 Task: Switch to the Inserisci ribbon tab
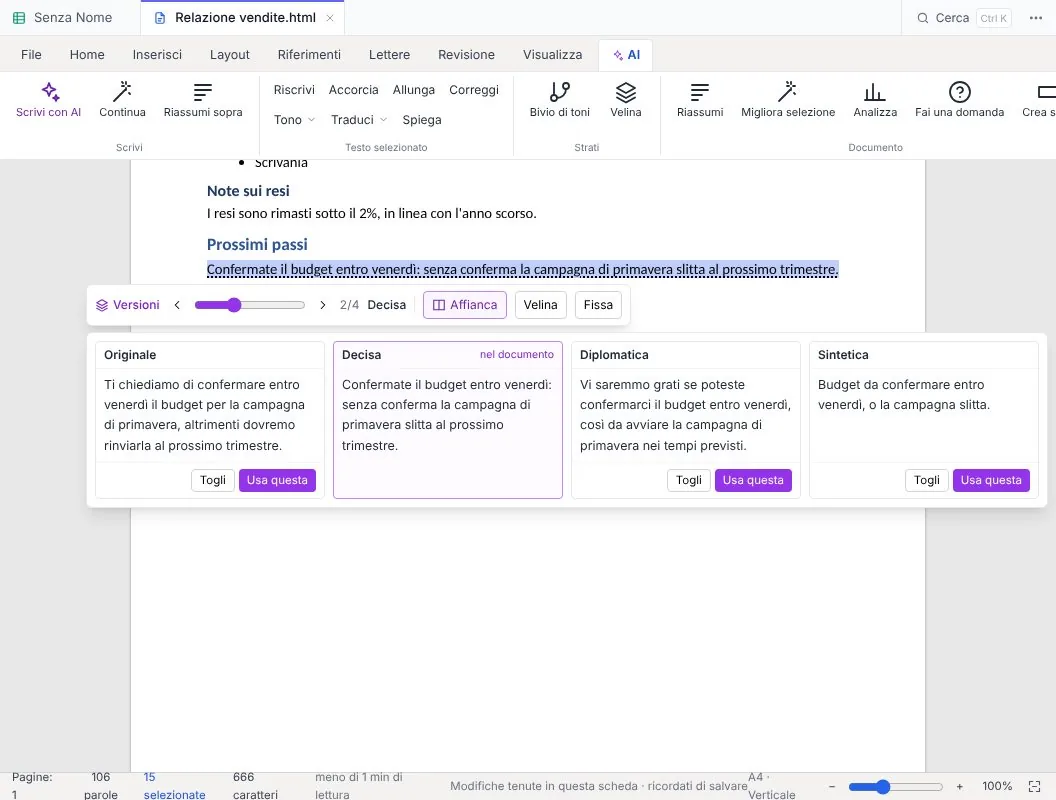[157, 55]
